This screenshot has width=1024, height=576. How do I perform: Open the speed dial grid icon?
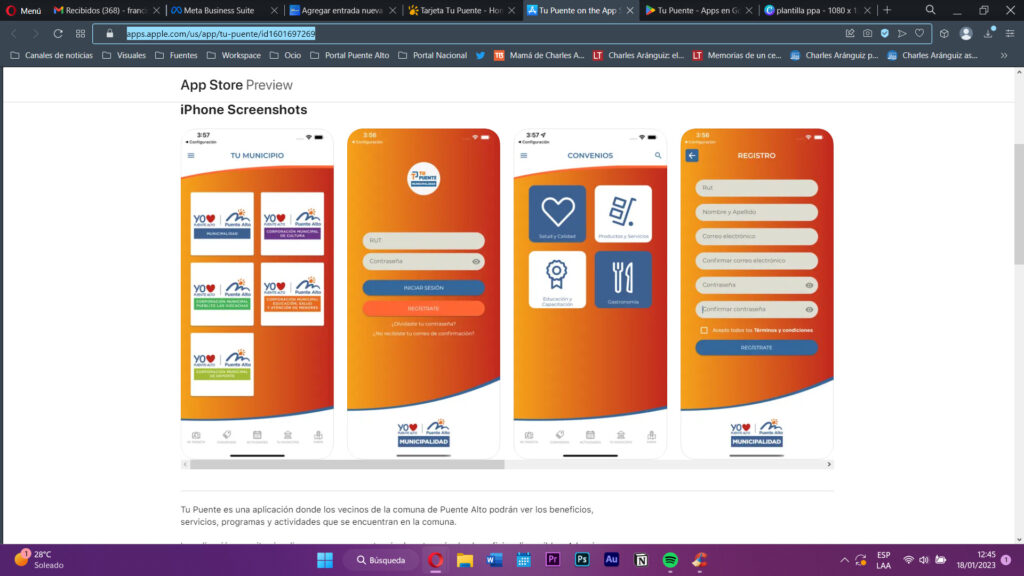pos(80,33)
